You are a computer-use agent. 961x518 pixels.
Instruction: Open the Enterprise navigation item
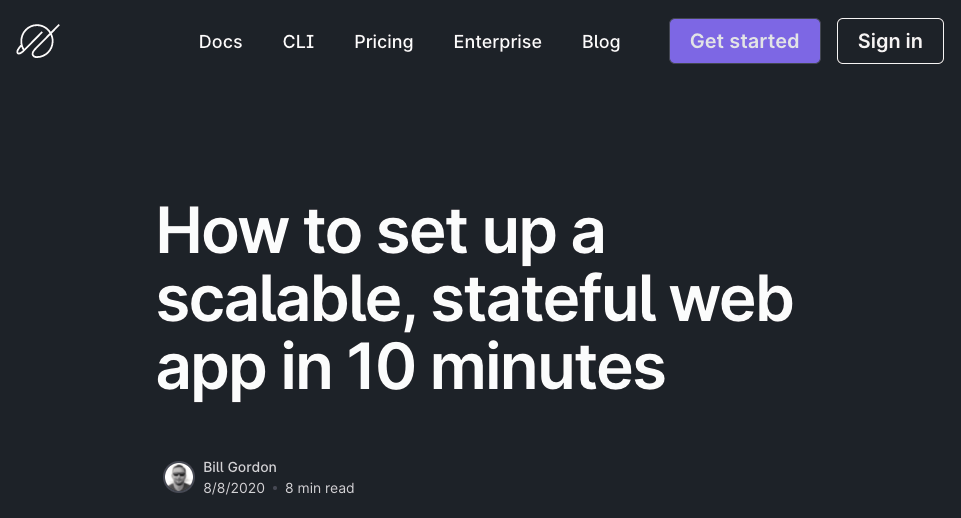pos(498,42)
